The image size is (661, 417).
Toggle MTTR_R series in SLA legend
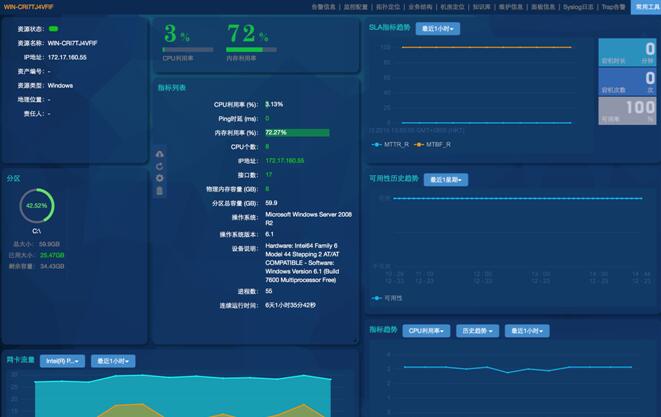point(390,144)
